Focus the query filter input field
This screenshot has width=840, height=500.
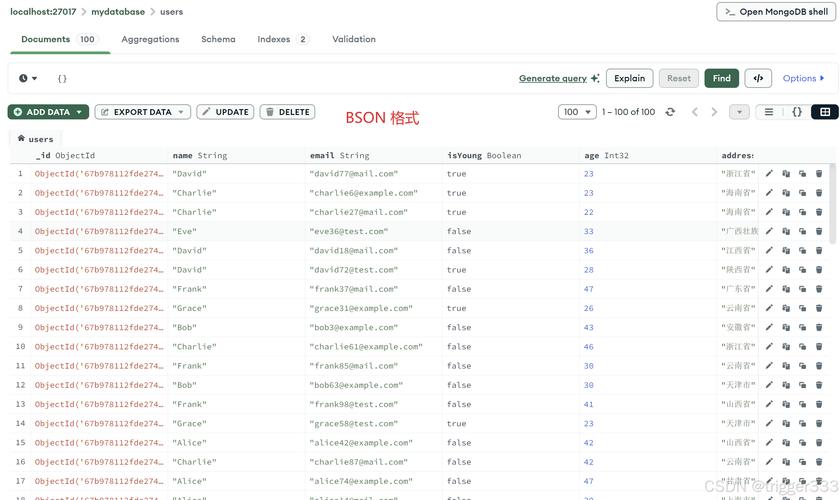coord(284,78)
